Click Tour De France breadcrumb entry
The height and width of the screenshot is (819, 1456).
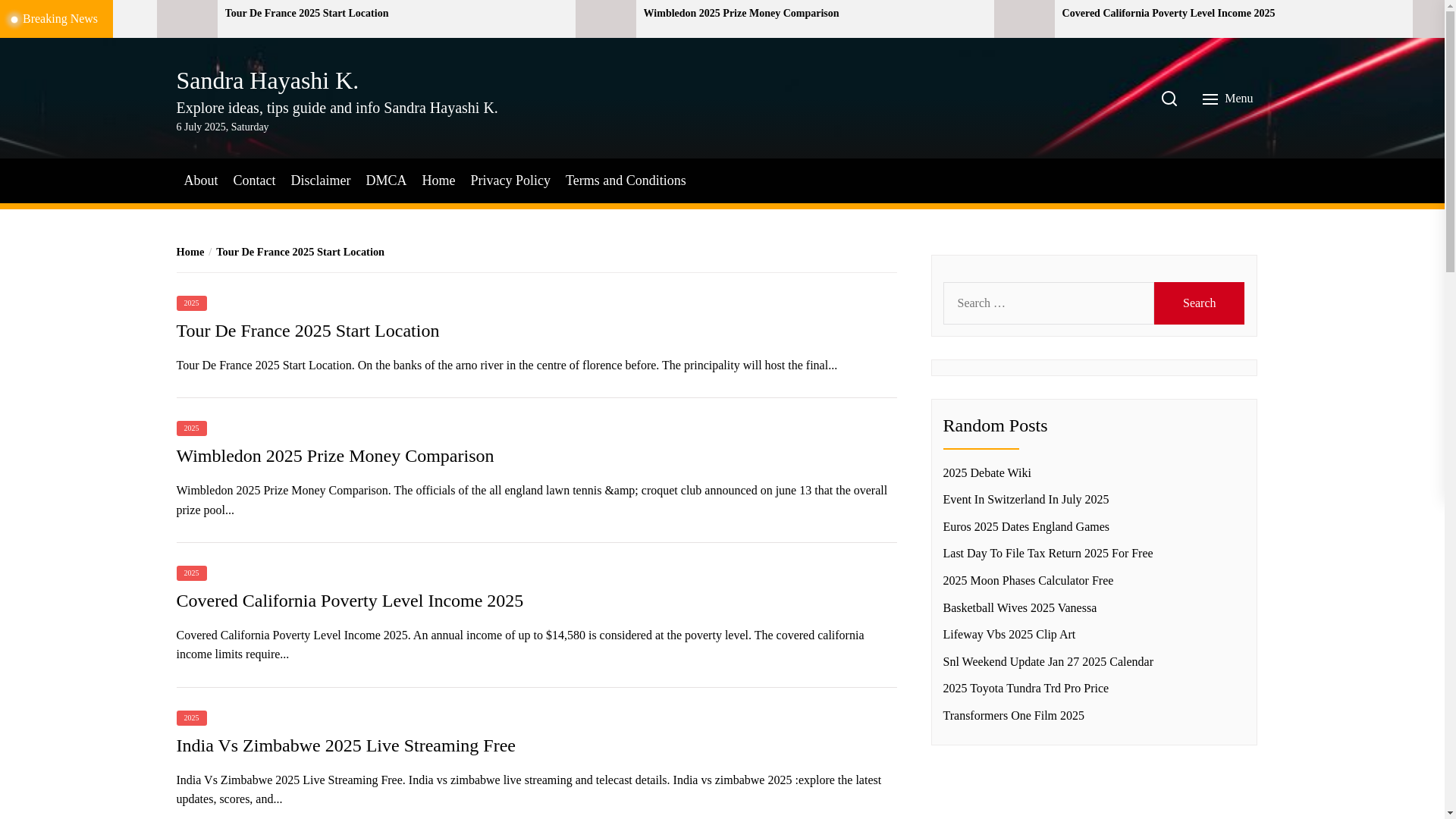click(300, 252)
